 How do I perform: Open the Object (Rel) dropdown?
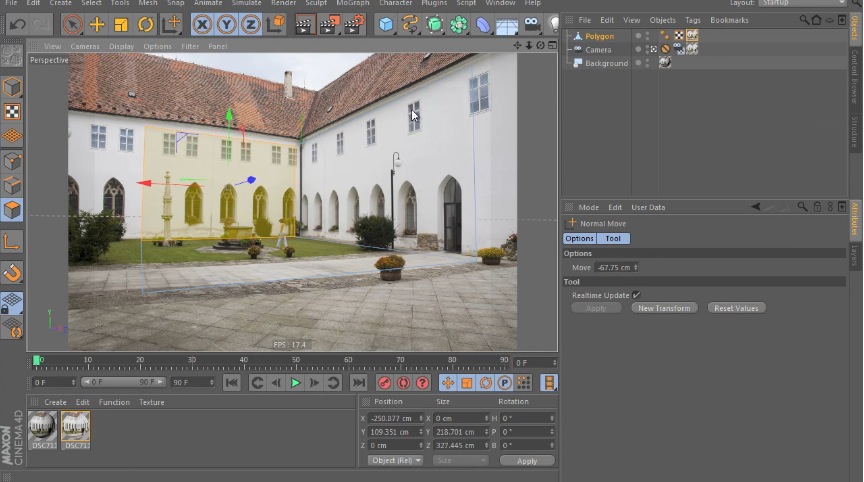(396, 460)
